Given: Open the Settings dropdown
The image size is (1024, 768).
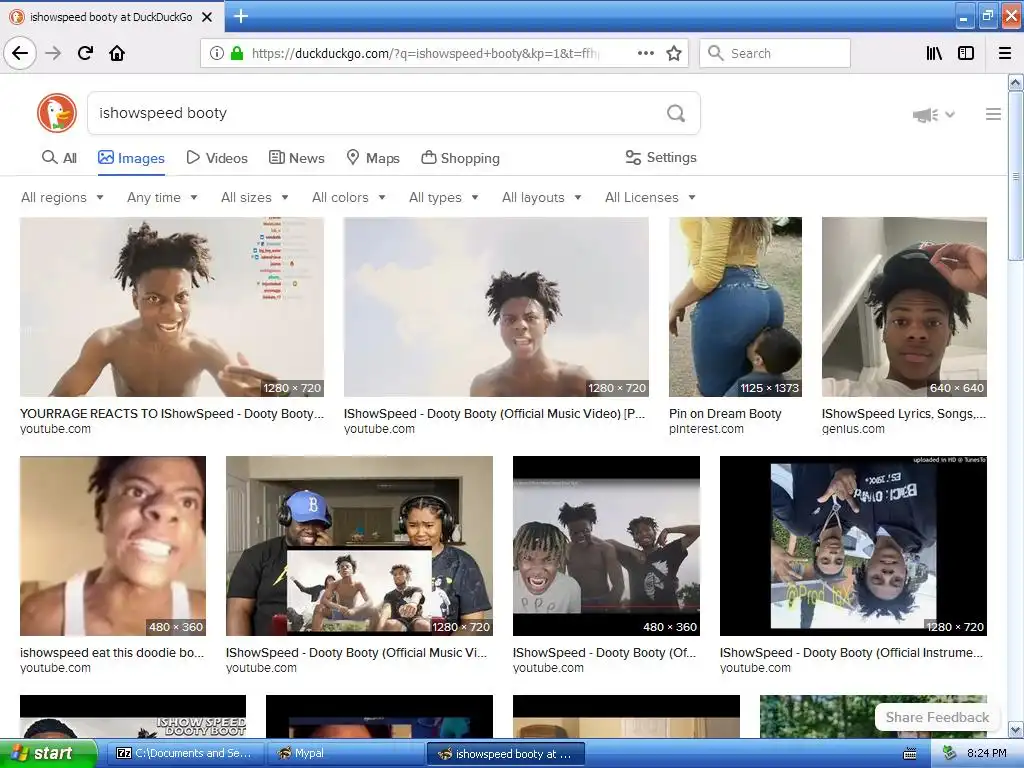Looking at the screenshot, I should pos(661,157).
